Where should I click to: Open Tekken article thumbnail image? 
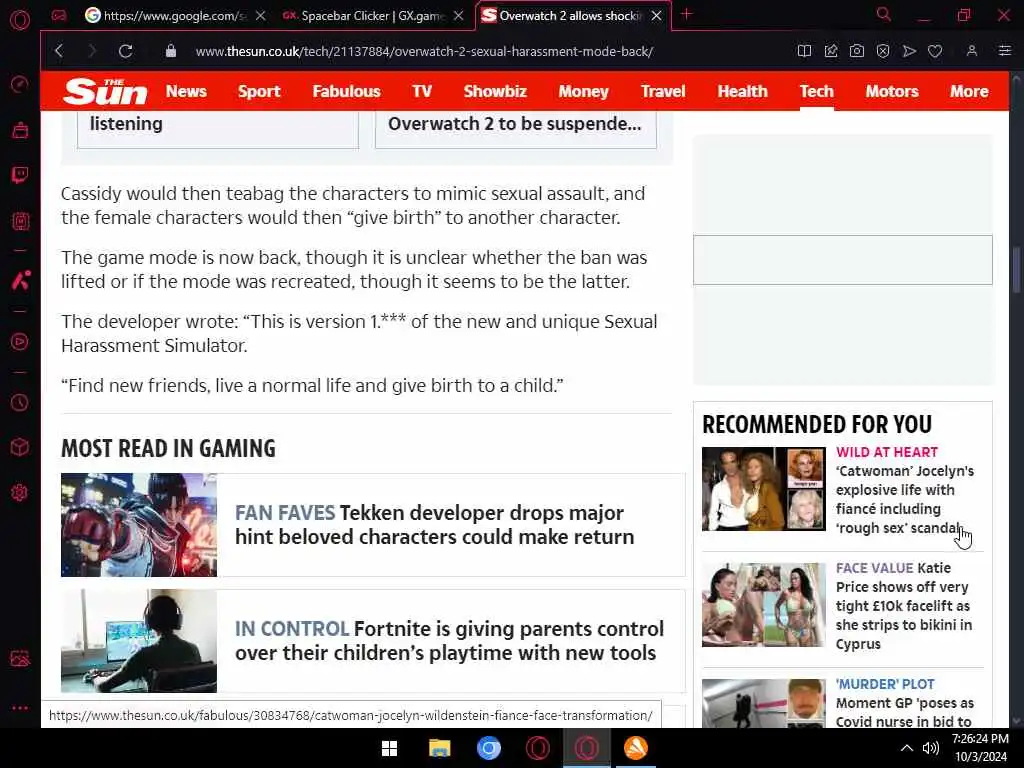click(x=138, y=524)
